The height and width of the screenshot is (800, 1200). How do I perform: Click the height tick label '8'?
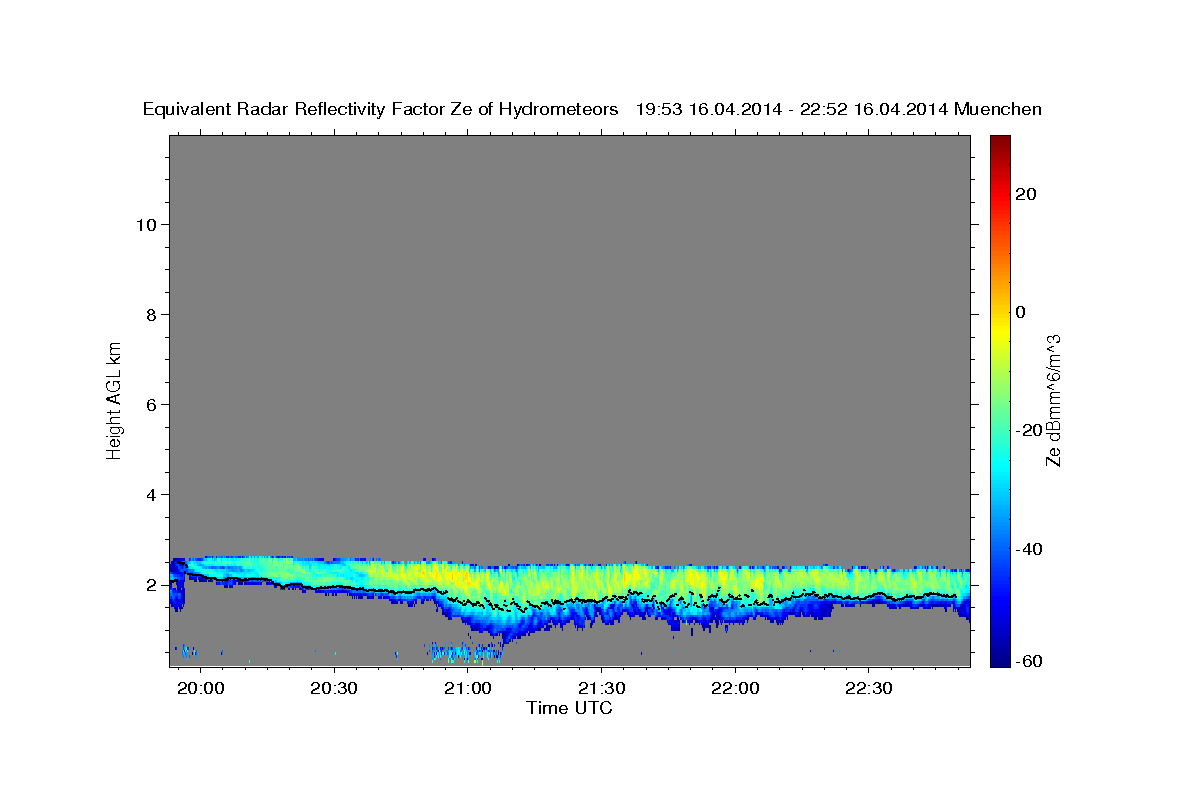pyautogui.click(x=150, y=314)
